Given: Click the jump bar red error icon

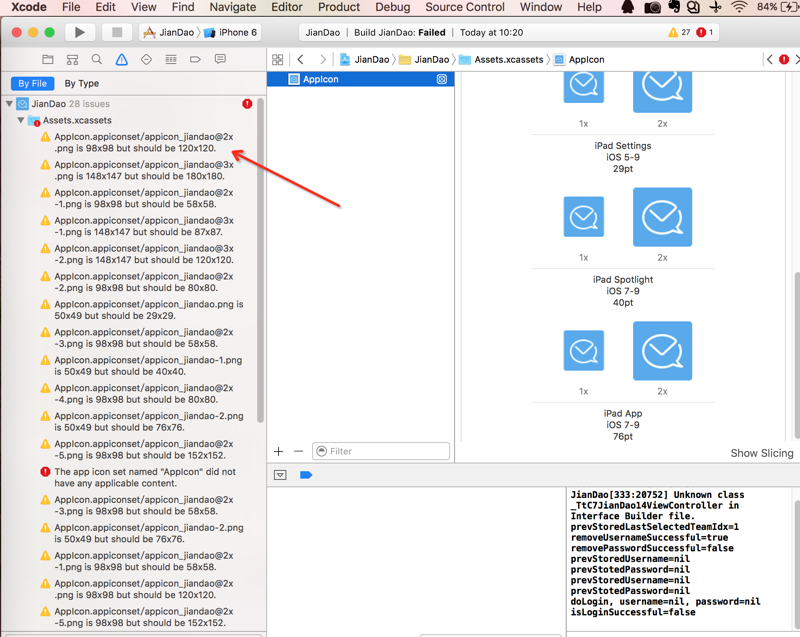Looking at the screenshot, I should coord(784,60).
